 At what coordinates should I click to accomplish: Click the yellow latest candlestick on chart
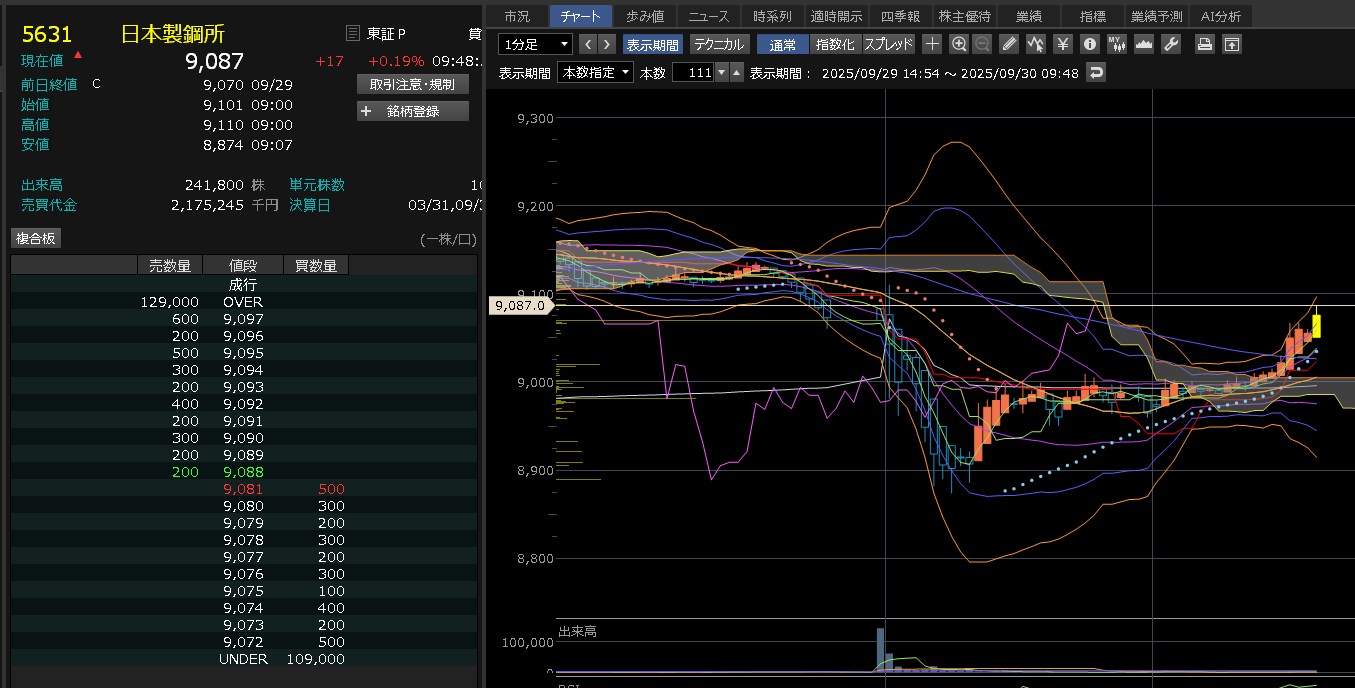click(1317, 325)
